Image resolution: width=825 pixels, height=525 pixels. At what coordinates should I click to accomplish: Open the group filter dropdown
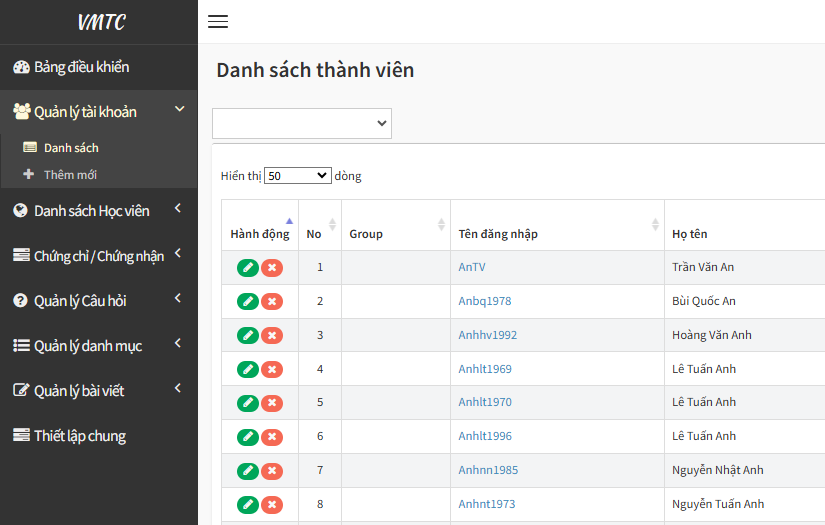click(302, 123)
